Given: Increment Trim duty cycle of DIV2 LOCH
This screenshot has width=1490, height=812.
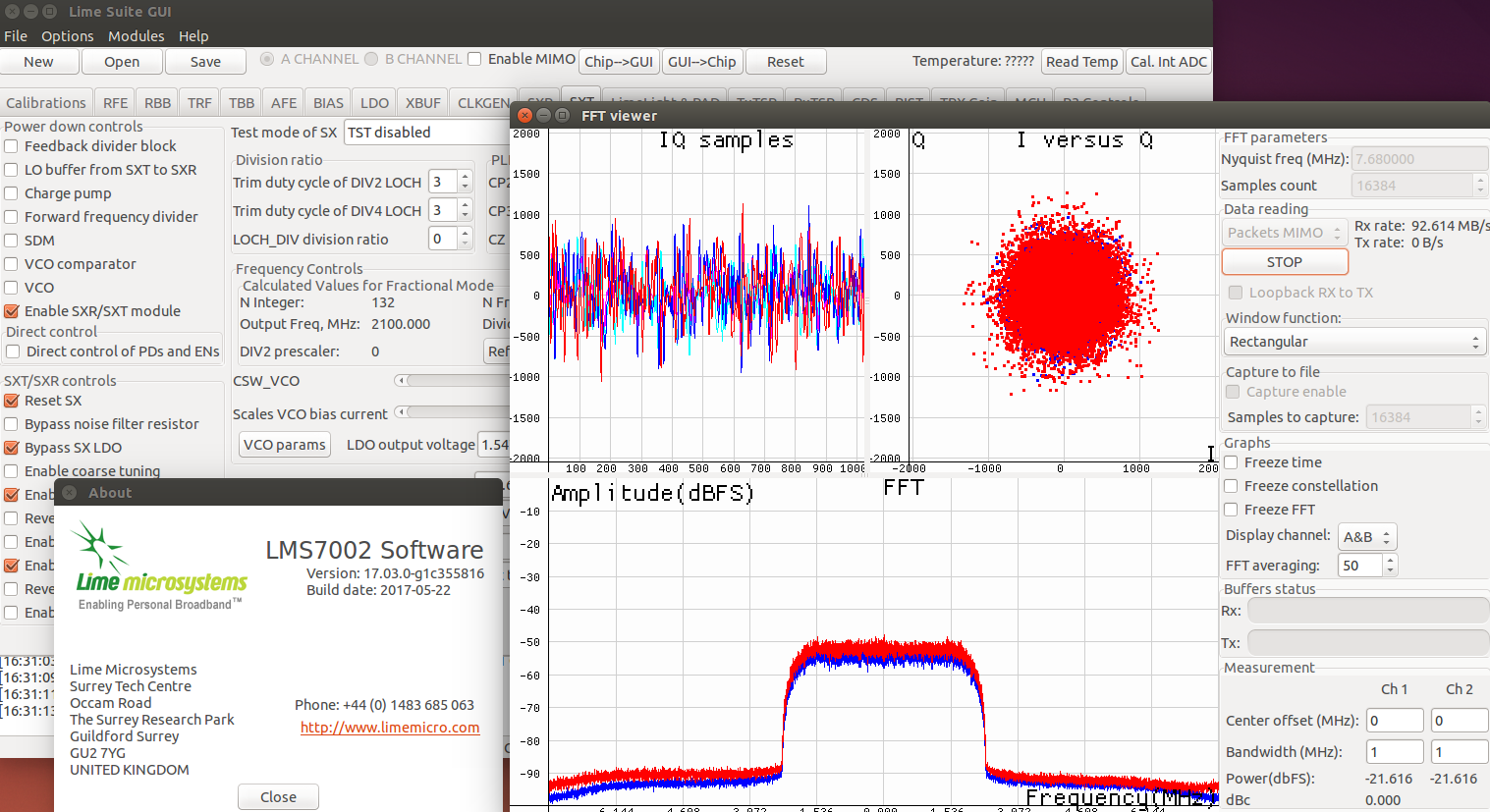Looking at the screenshot, I should (466, 177).
